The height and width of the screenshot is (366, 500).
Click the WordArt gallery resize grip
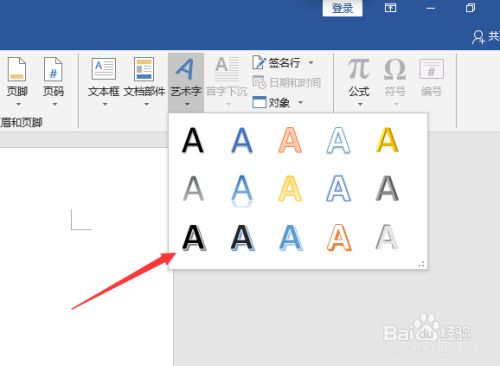pos(422,264)
